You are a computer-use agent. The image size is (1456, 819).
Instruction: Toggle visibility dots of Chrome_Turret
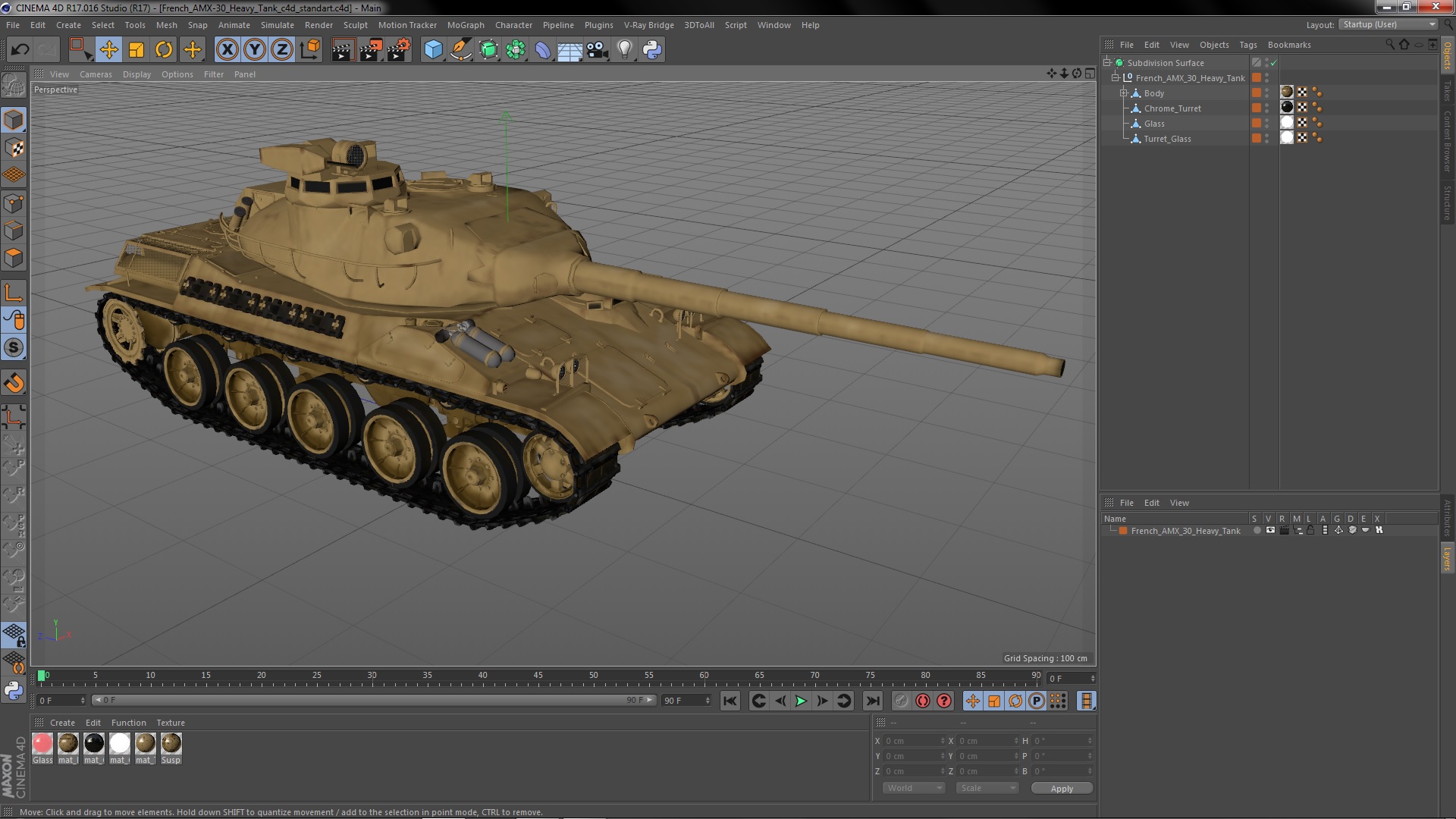1266,108
